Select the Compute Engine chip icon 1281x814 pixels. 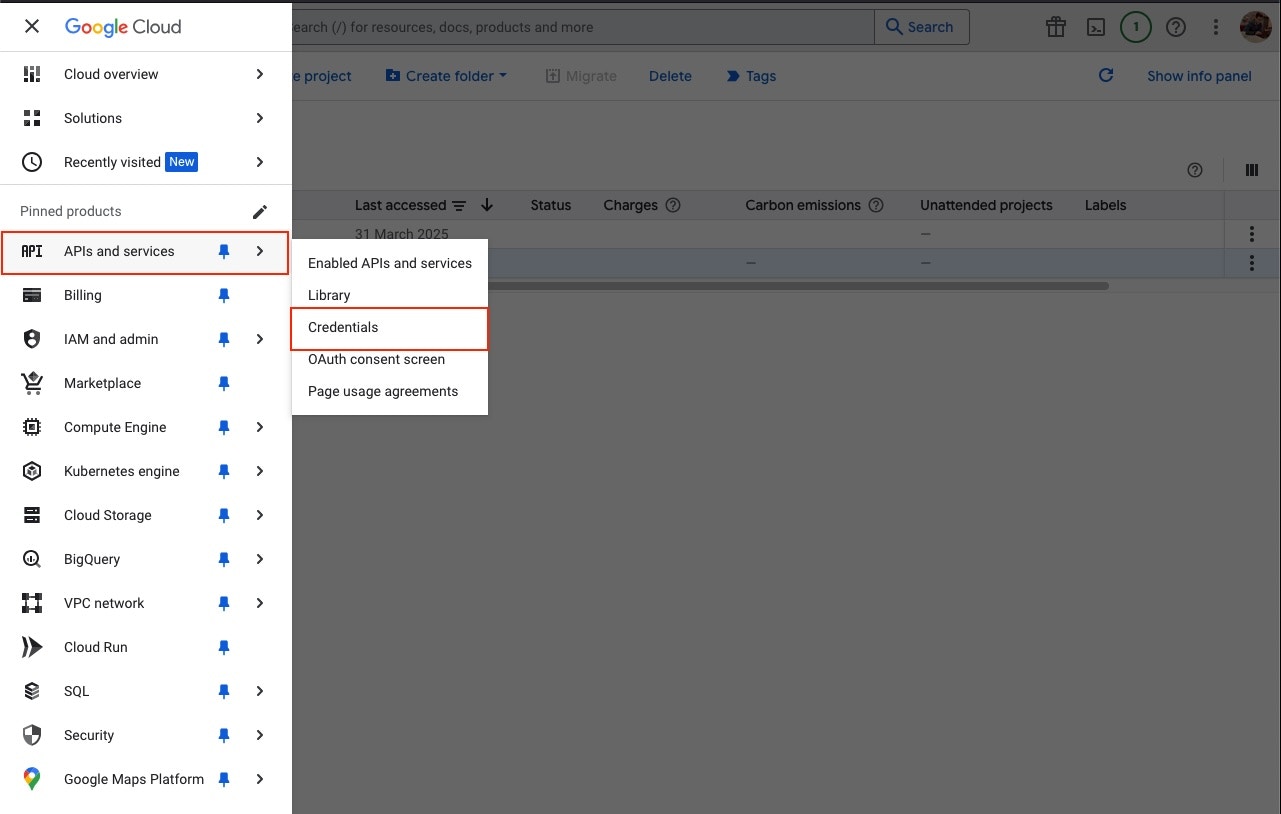pos(32,427)
